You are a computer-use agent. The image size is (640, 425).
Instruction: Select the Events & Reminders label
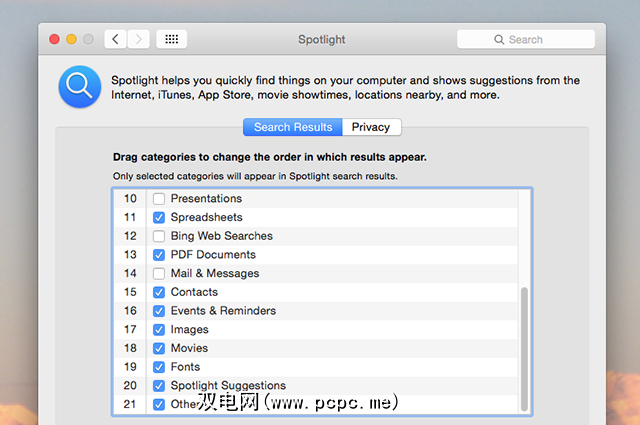coord(223,311)
